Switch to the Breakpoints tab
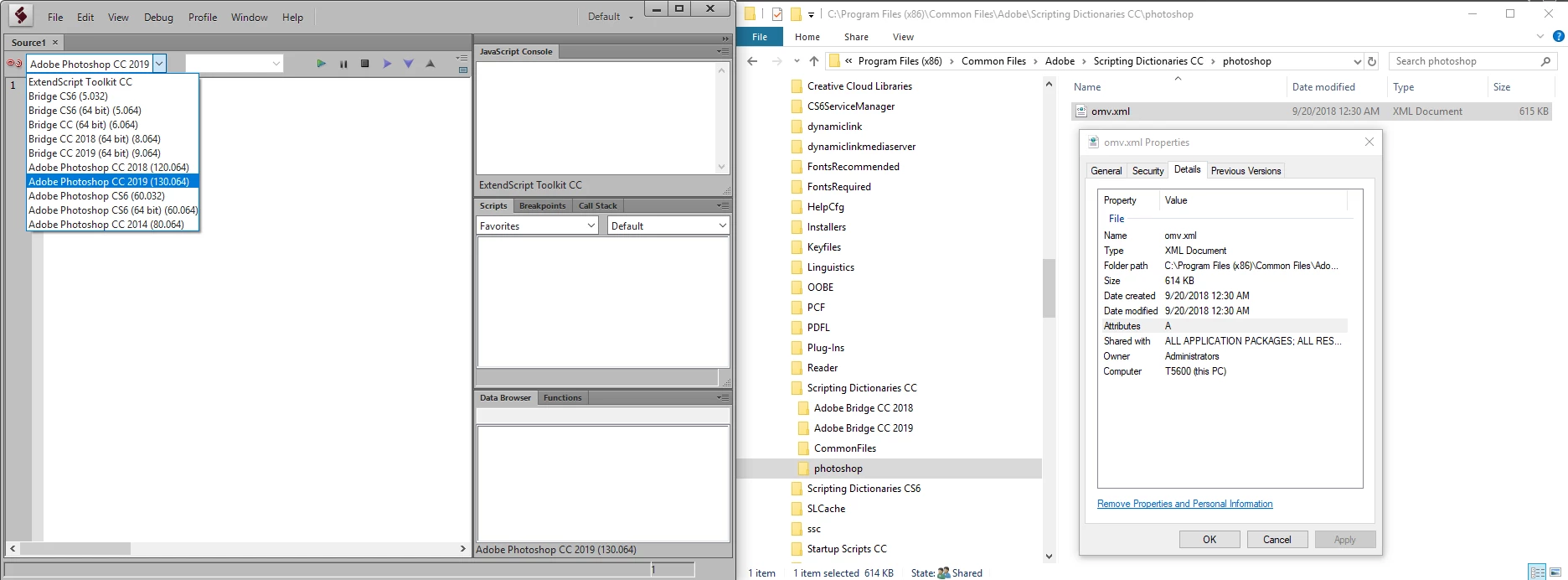1568x580 pixels. (x=542, y=205)
